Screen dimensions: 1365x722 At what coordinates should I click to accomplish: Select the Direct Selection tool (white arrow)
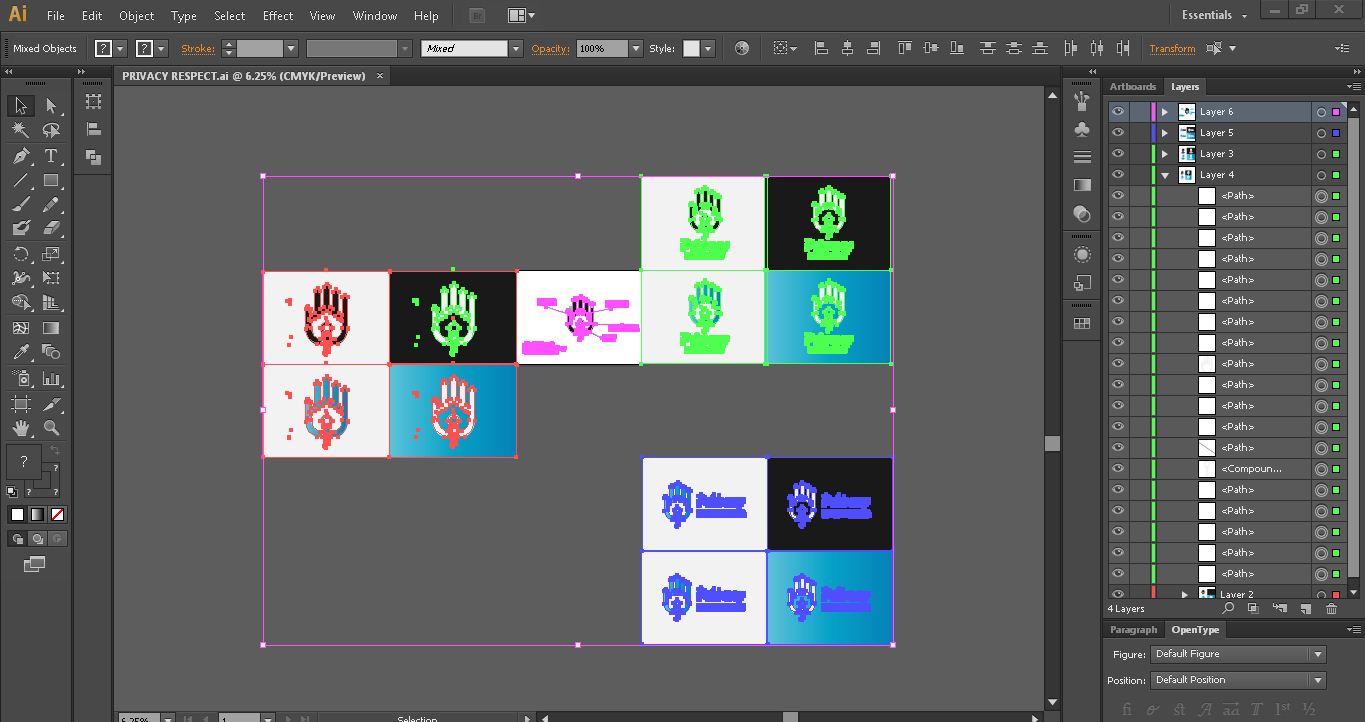coord(51,106)
